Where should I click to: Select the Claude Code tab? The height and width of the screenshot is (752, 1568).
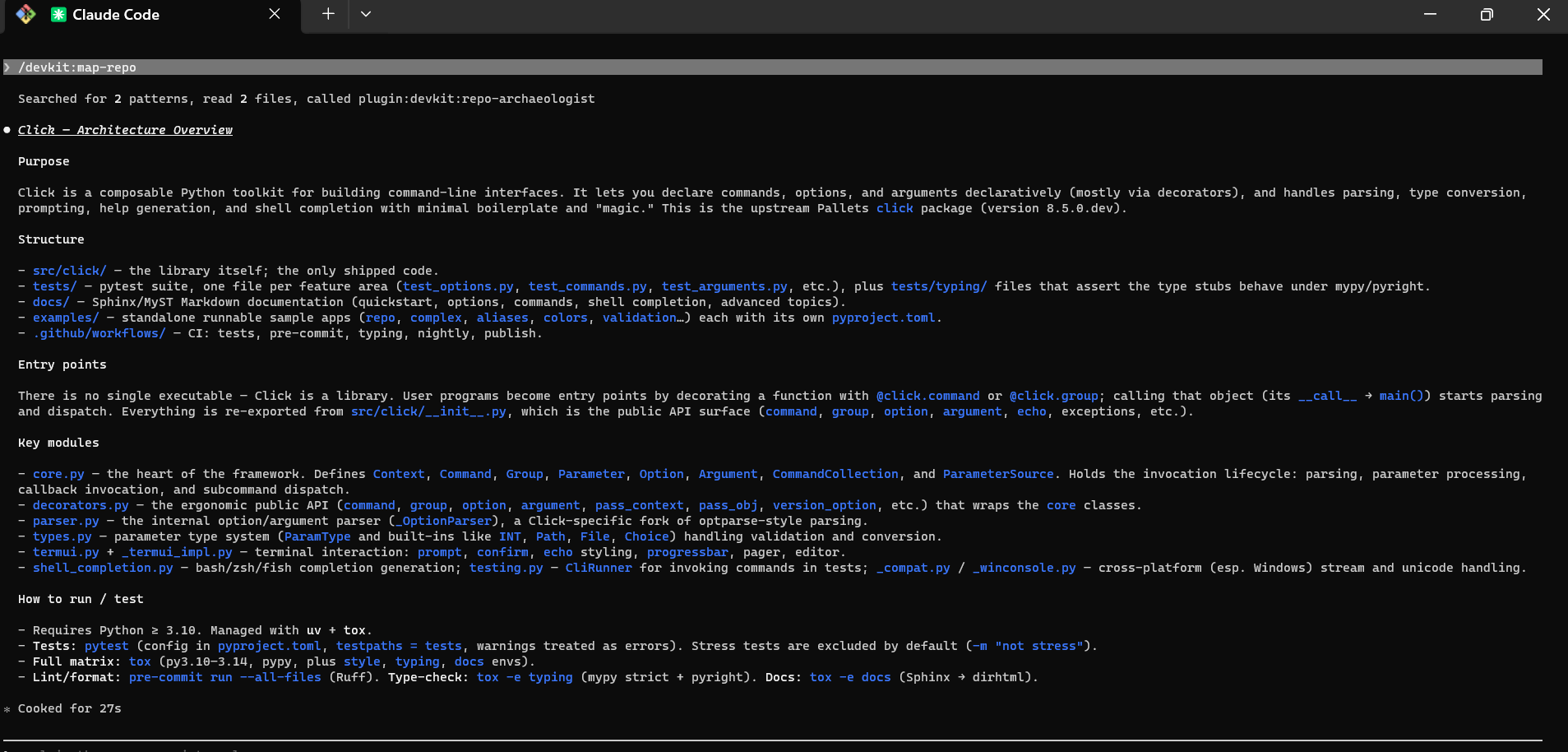(x=153, y=15)
